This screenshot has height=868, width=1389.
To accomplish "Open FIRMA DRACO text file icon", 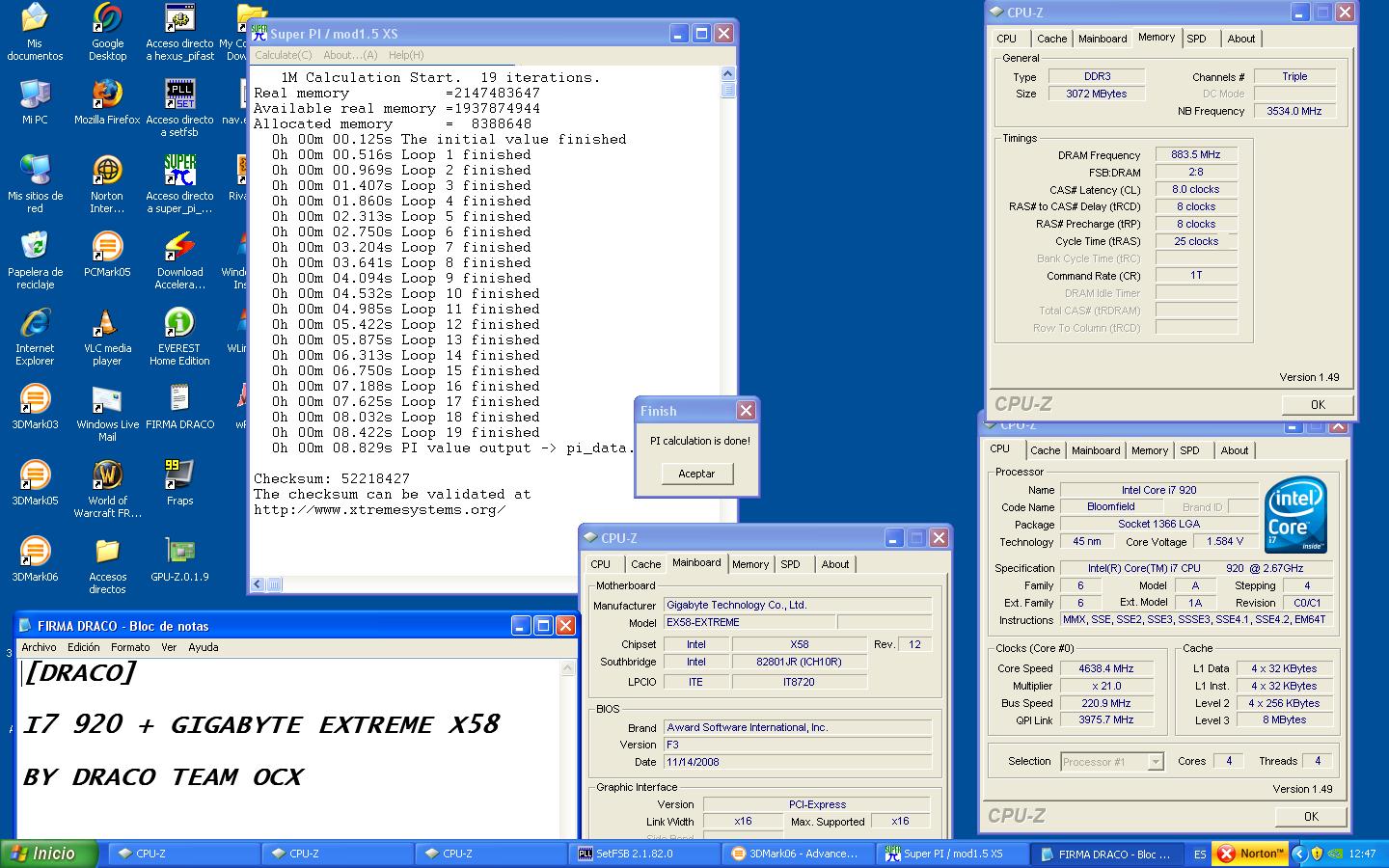I will pos(180,407).
